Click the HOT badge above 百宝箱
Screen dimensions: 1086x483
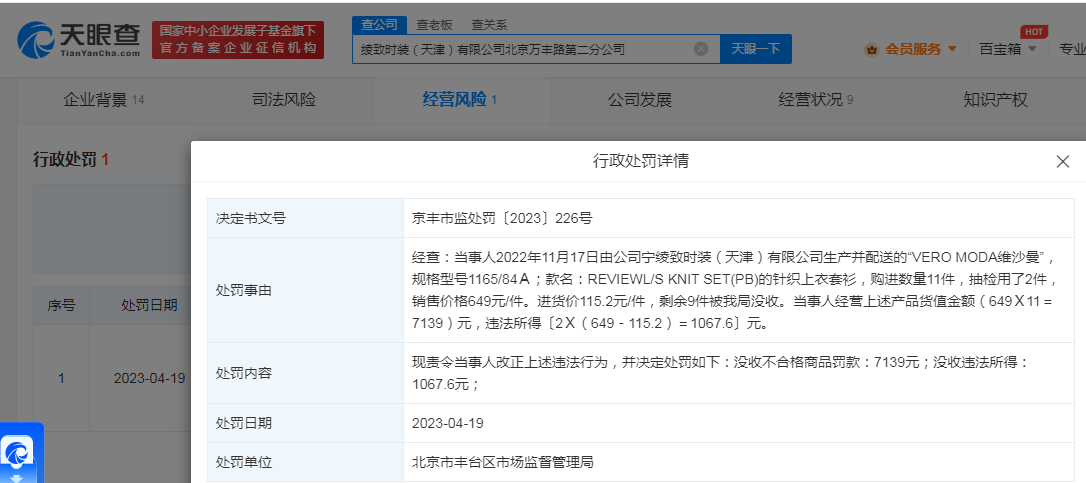click(x=1034, y=32)
